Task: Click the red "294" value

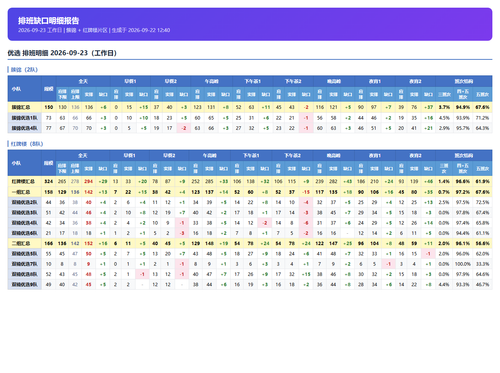Action: tap(88, 182)
